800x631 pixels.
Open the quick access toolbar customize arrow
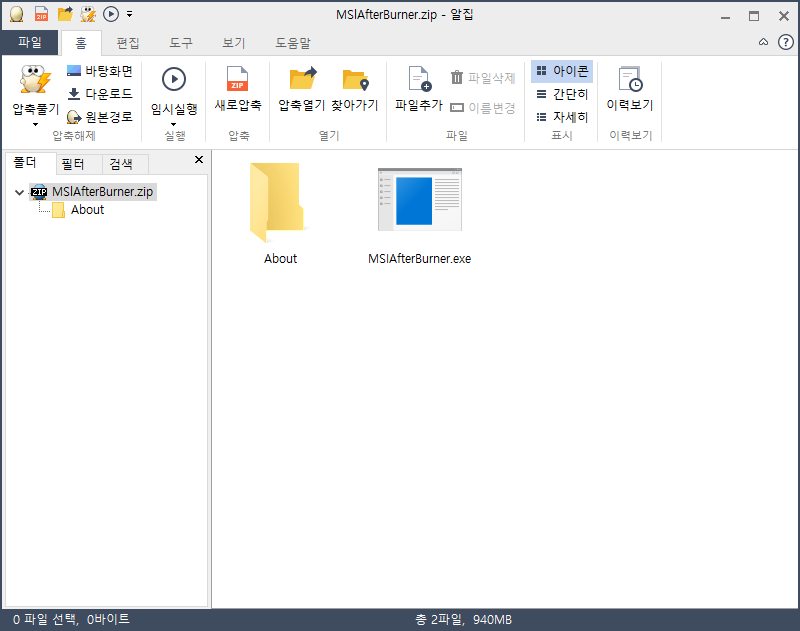(x=130, y=15)
